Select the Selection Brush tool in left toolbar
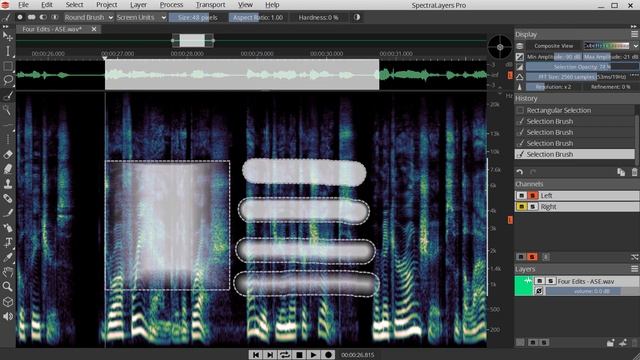This screenshot has width=640, height=360. pyautogui.click(x=8, y=95)
